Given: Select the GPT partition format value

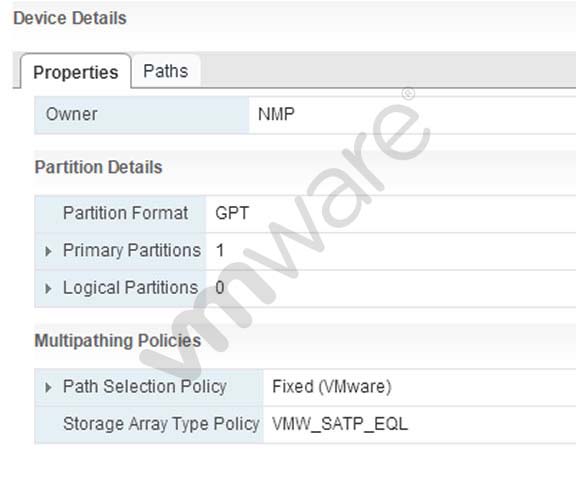Looking at the screenshot, I should 232,213.
